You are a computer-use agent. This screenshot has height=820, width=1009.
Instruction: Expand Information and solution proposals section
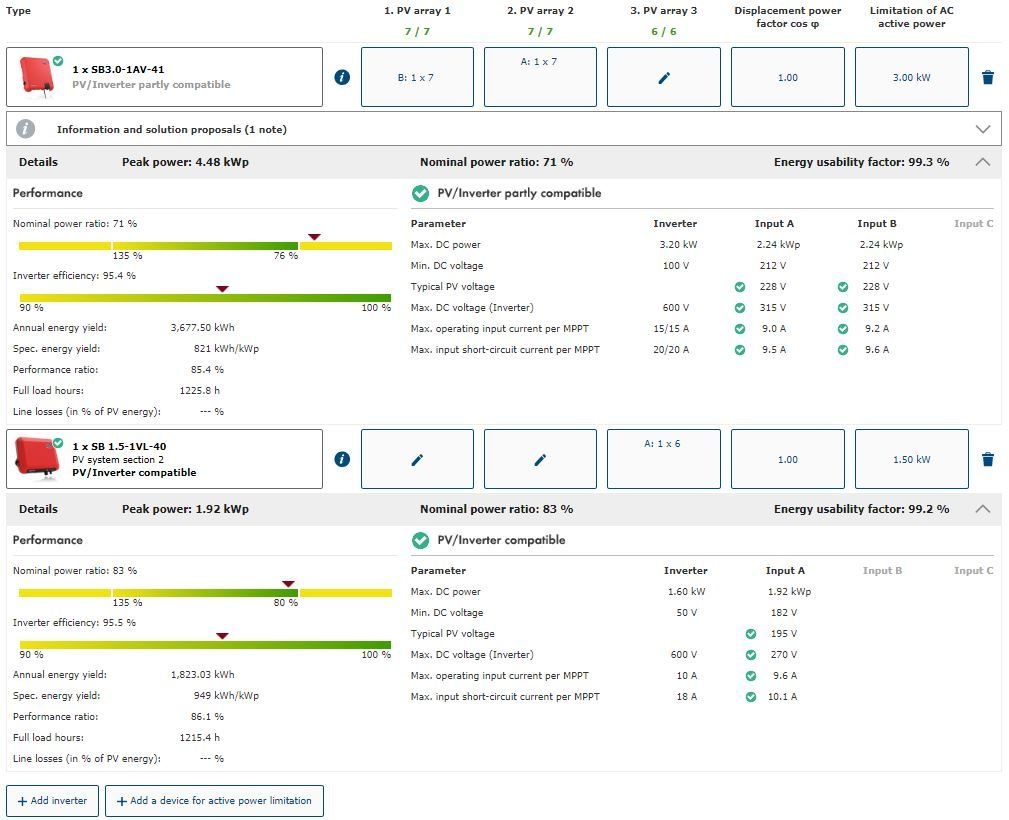[983, 129]
